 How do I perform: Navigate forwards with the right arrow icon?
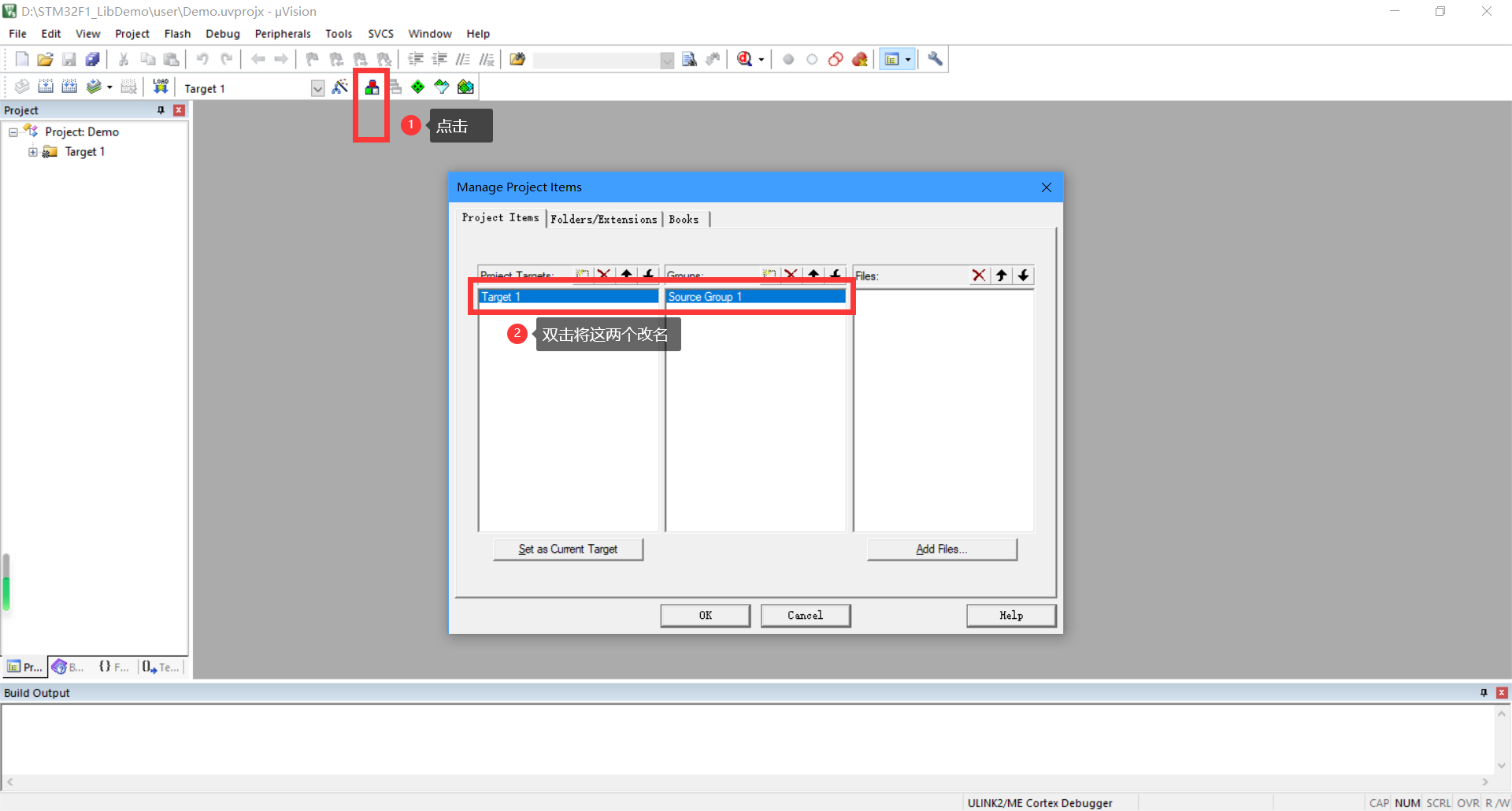pyautogui.click(x=281, y=59)
